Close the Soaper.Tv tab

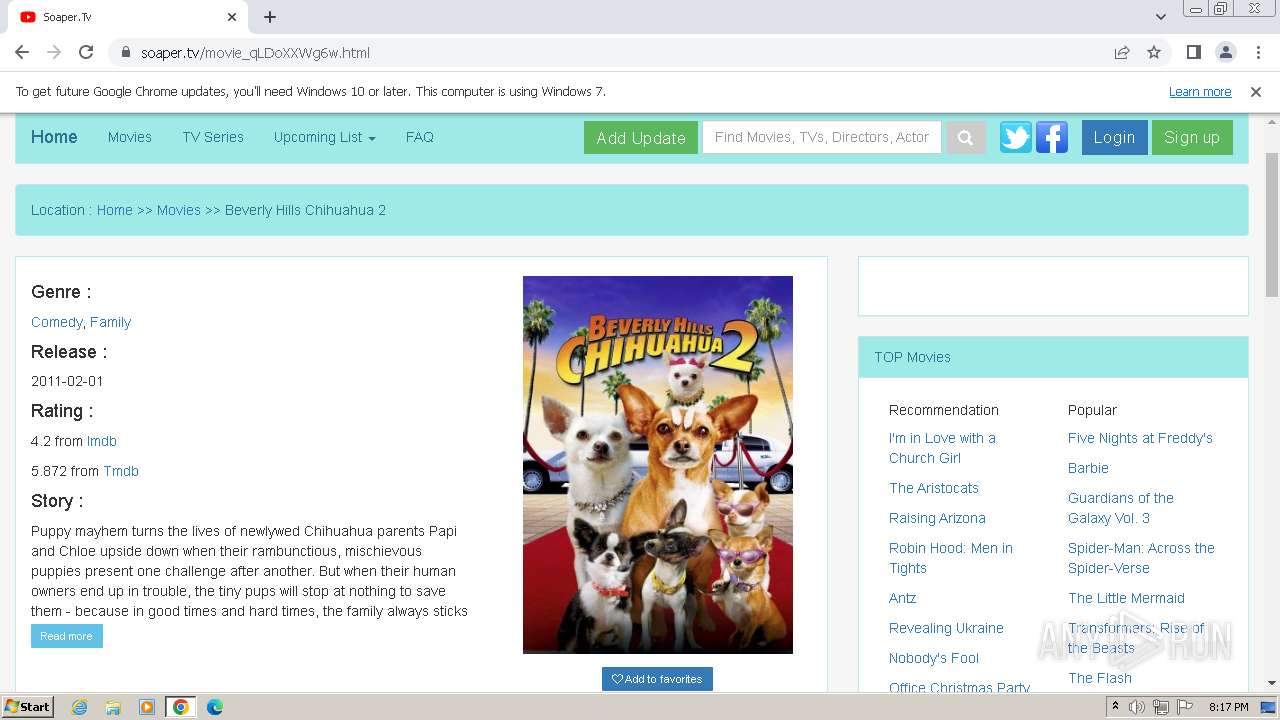232,17
